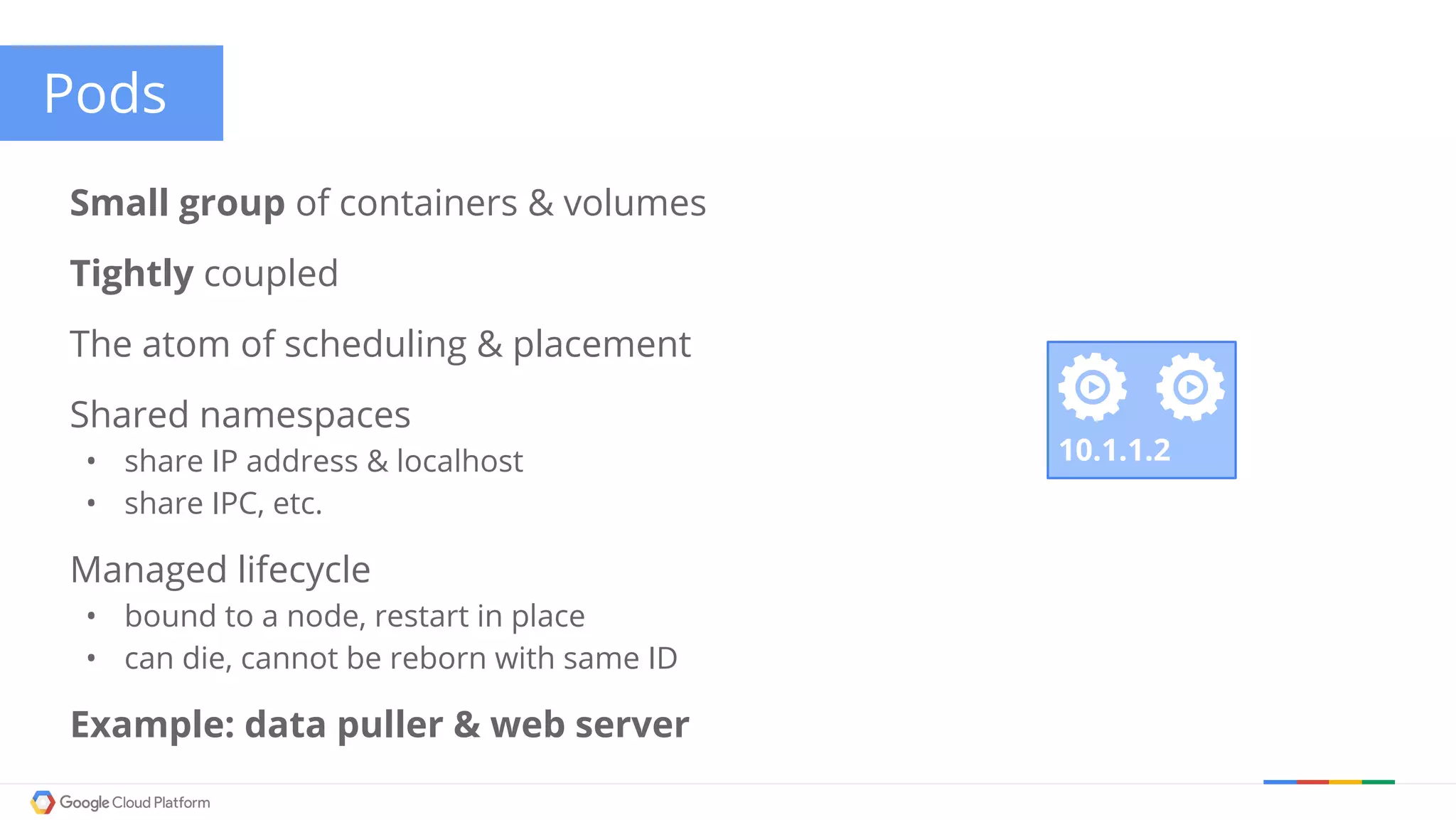Click the blue Pods title box
The image size is (1456, 820).
pos(112,93)
